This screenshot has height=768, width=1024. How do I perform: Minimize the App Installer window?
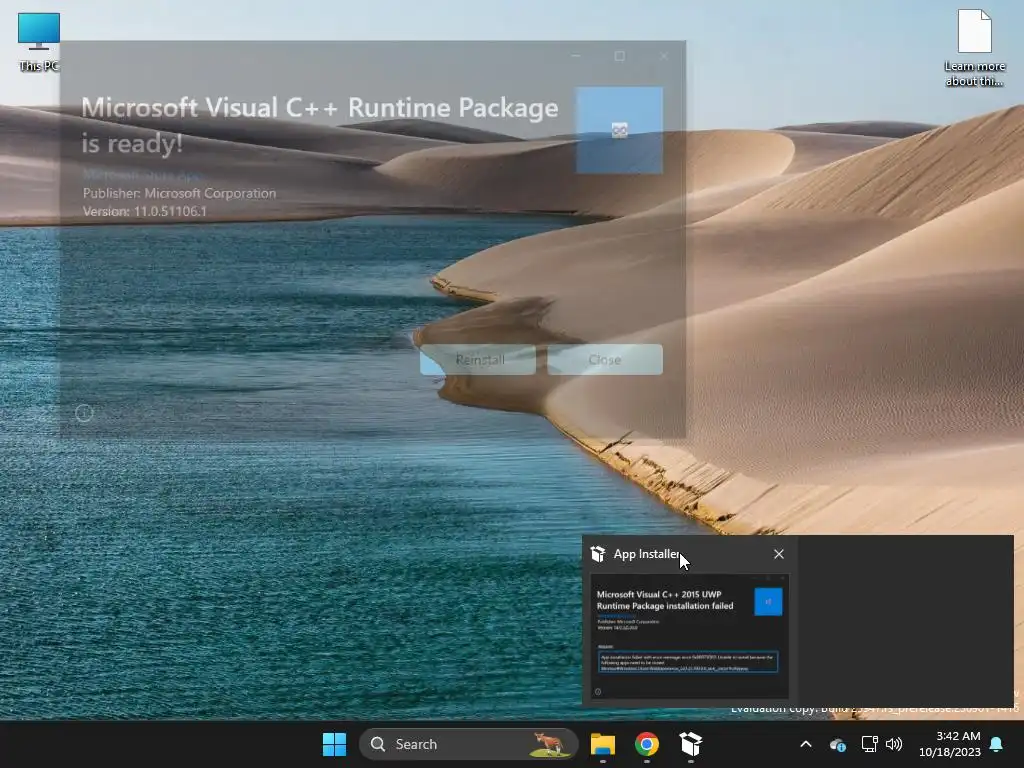[x=575, y=56]
